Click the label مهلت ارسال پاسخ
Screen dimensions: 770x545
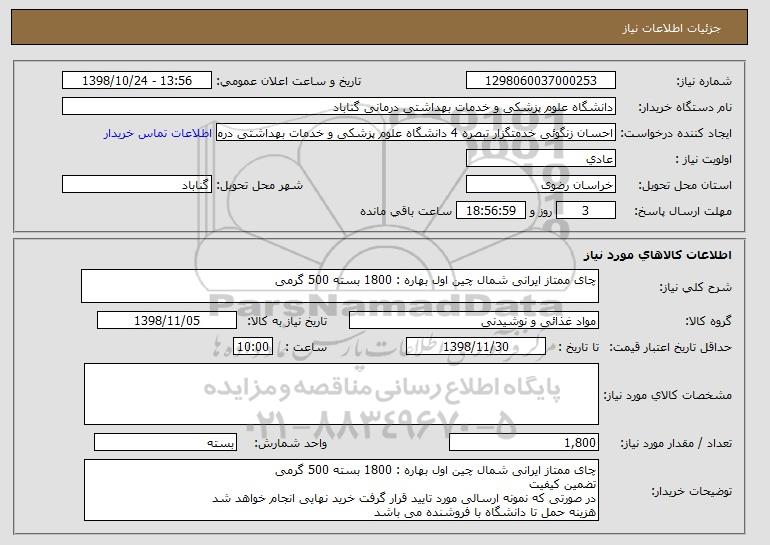[x=683, y=211]
